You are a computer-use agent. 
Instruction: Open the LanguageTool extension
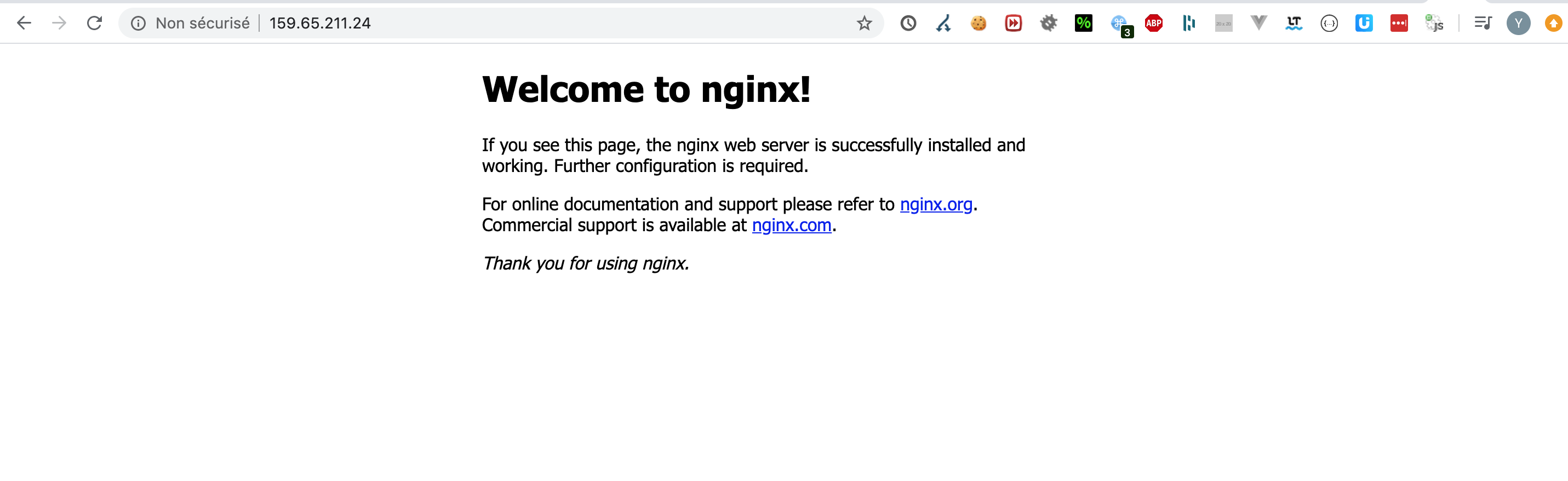[x=1294, y=23]
